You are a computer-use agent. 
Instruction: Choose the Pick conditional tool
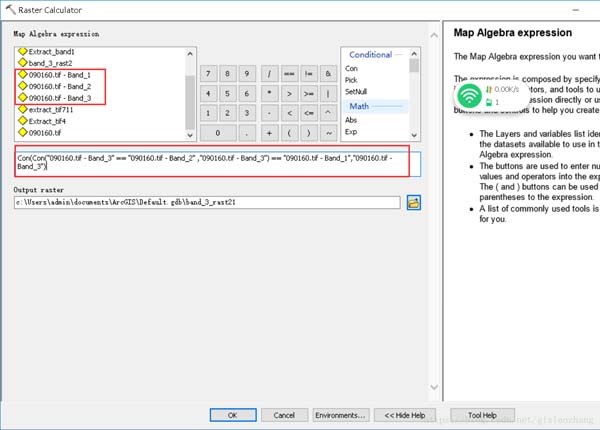pos(351,80)
